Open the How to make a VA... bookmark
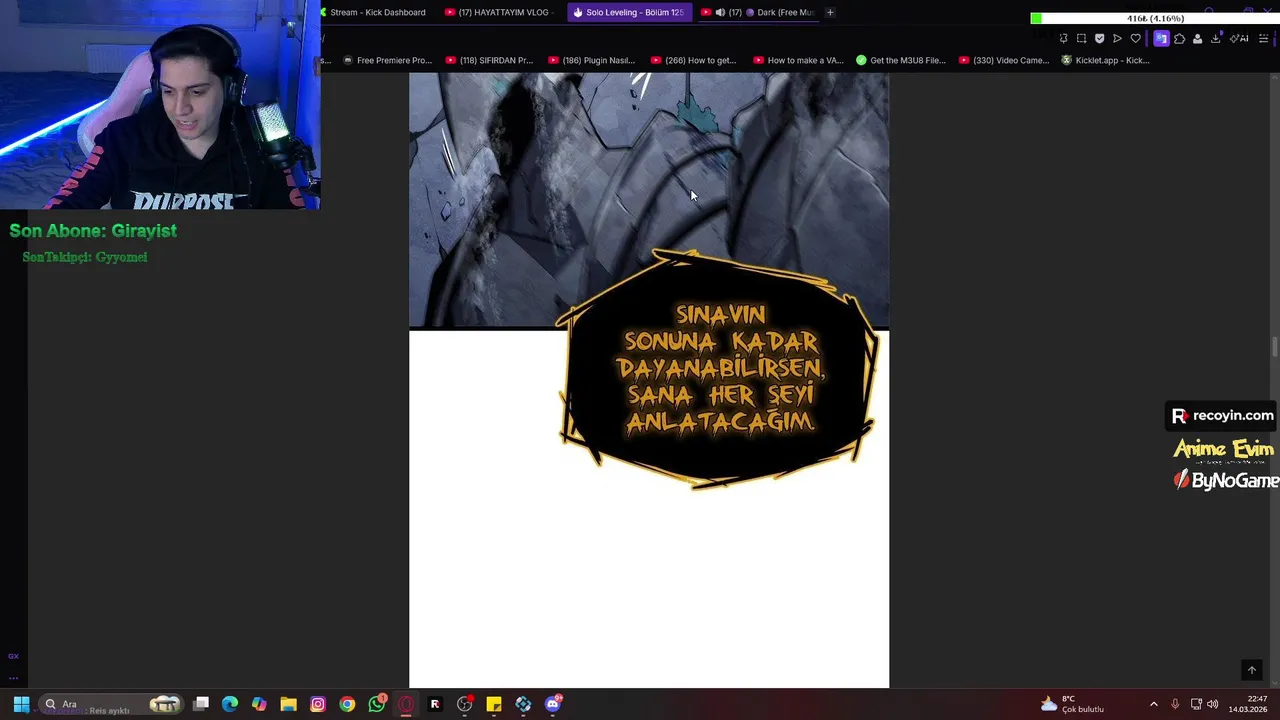Image resolution: width=1280 pixels, height=720 pixels. [798, 60]
